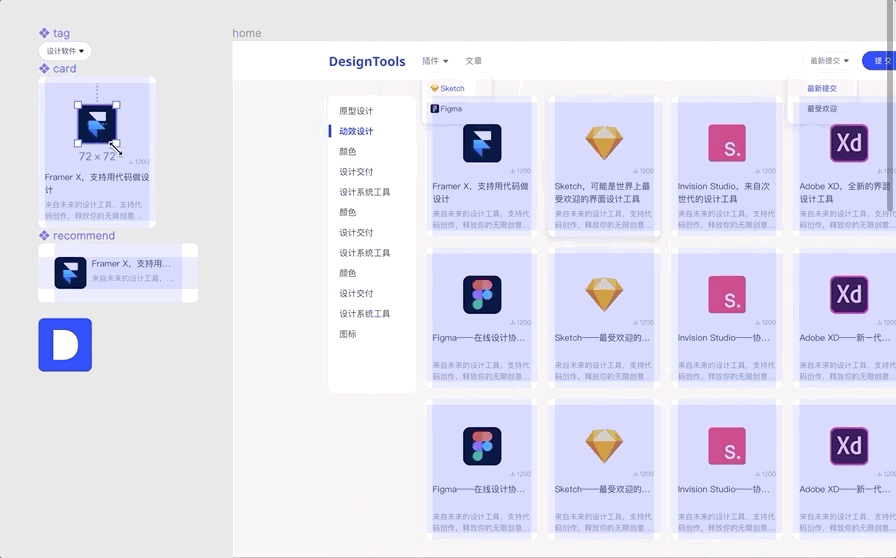This screenshot has width=896, height=558.
Task: Click the DesignTools logo text
Action: [367, 61]
